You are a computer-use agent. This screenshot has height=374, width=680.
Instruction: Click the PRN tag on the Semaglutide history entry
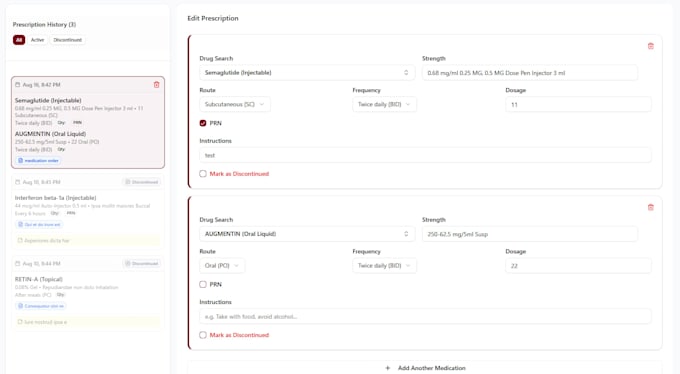(77, 123)
